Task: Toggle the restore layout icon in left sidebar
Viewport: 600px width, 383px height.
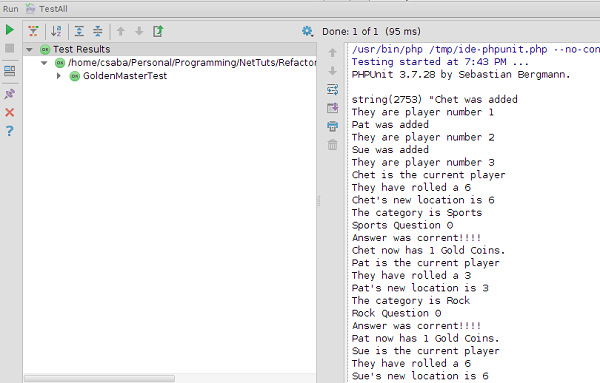Action: point(10,70)
